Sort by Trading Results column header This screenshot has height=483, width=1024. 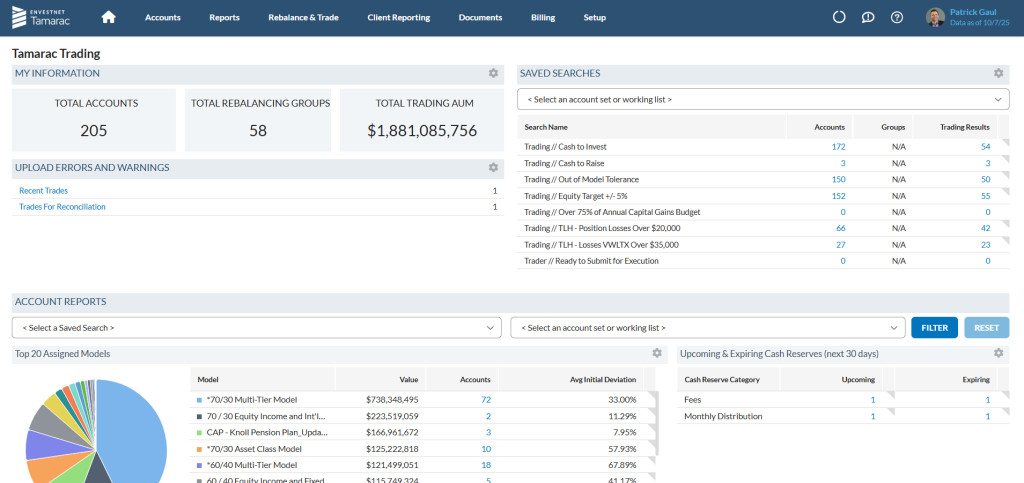click(965, 127)
